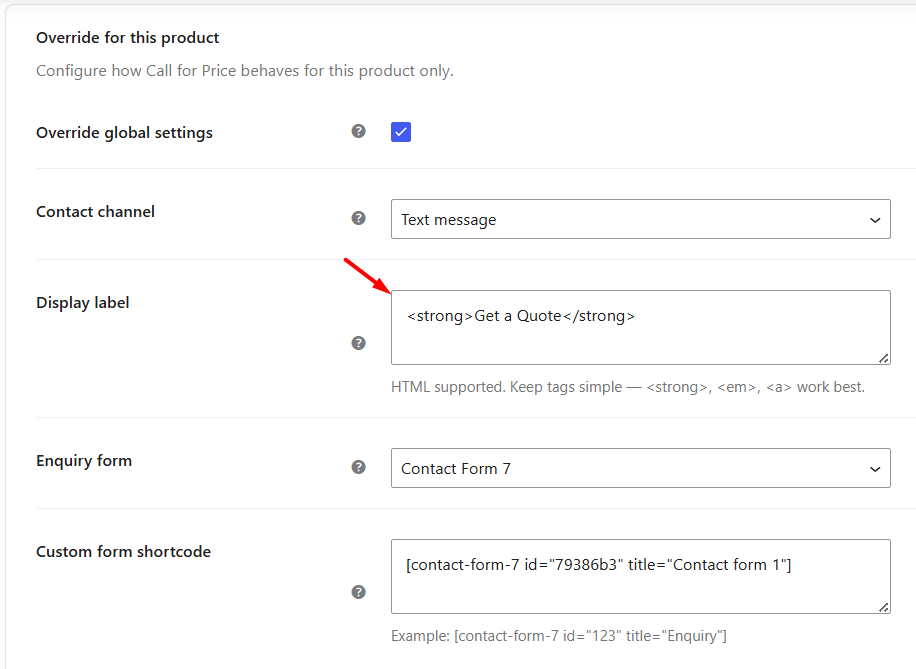This screenshot has width=916, height=669.
Task: Click the Contact channel label
Action: (x=95, y=212)
